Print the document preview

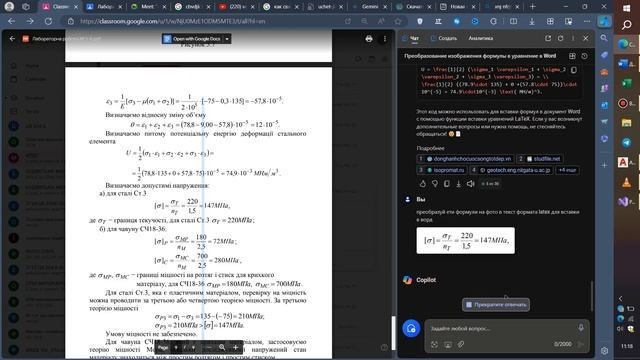tap(369, 39)
